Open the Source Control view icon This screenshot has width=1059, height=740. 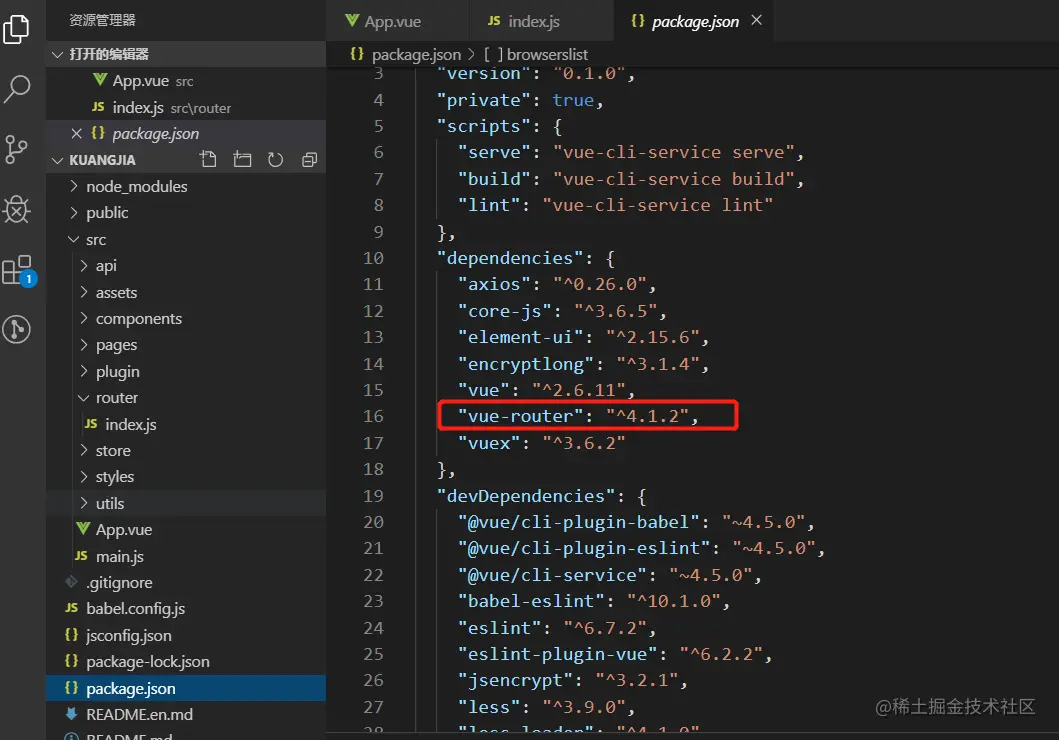click(16, 149)
